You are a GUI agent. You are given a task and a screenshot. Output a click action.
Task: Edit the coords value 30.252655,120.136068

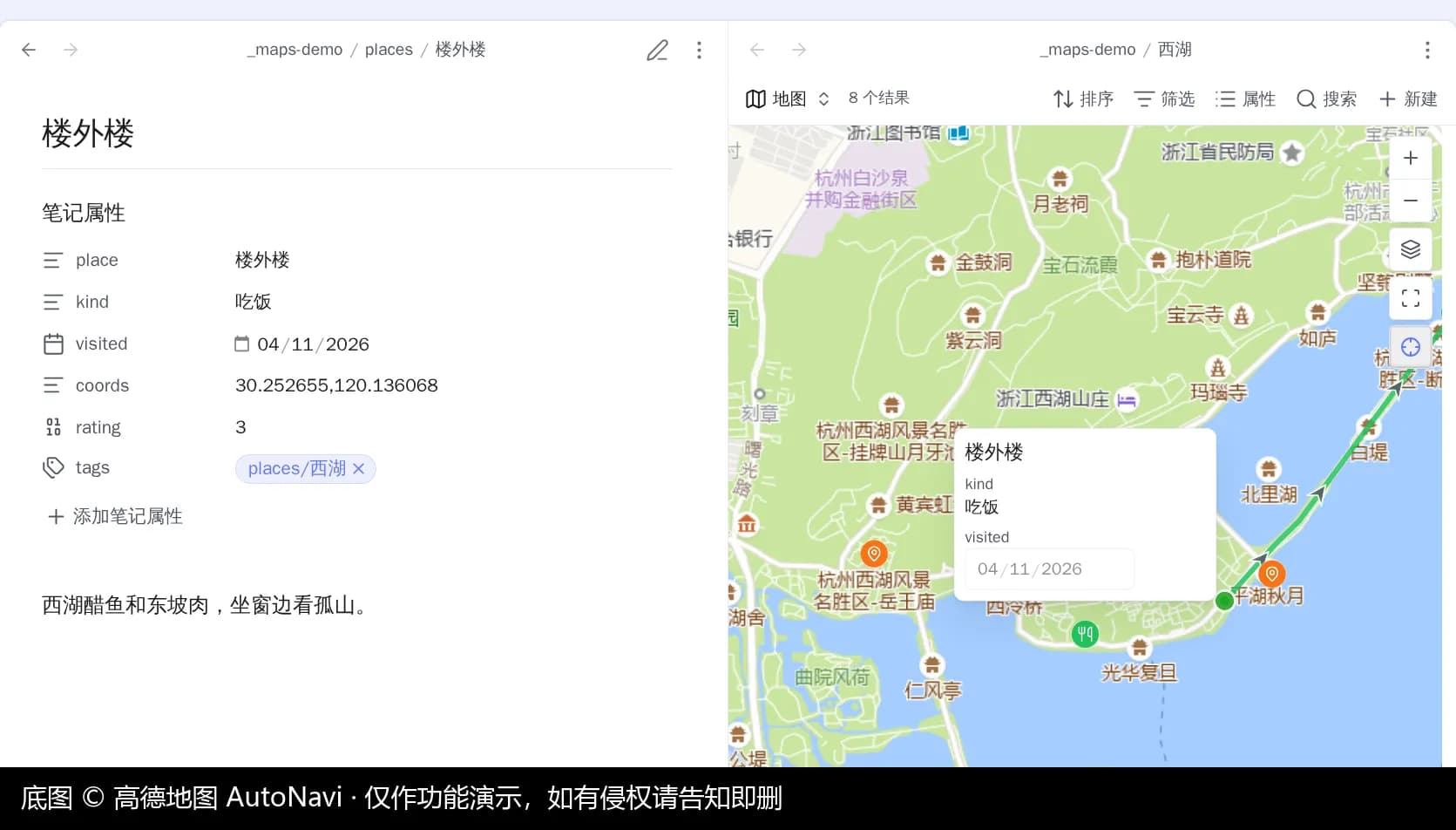click(x=336, y=385)
